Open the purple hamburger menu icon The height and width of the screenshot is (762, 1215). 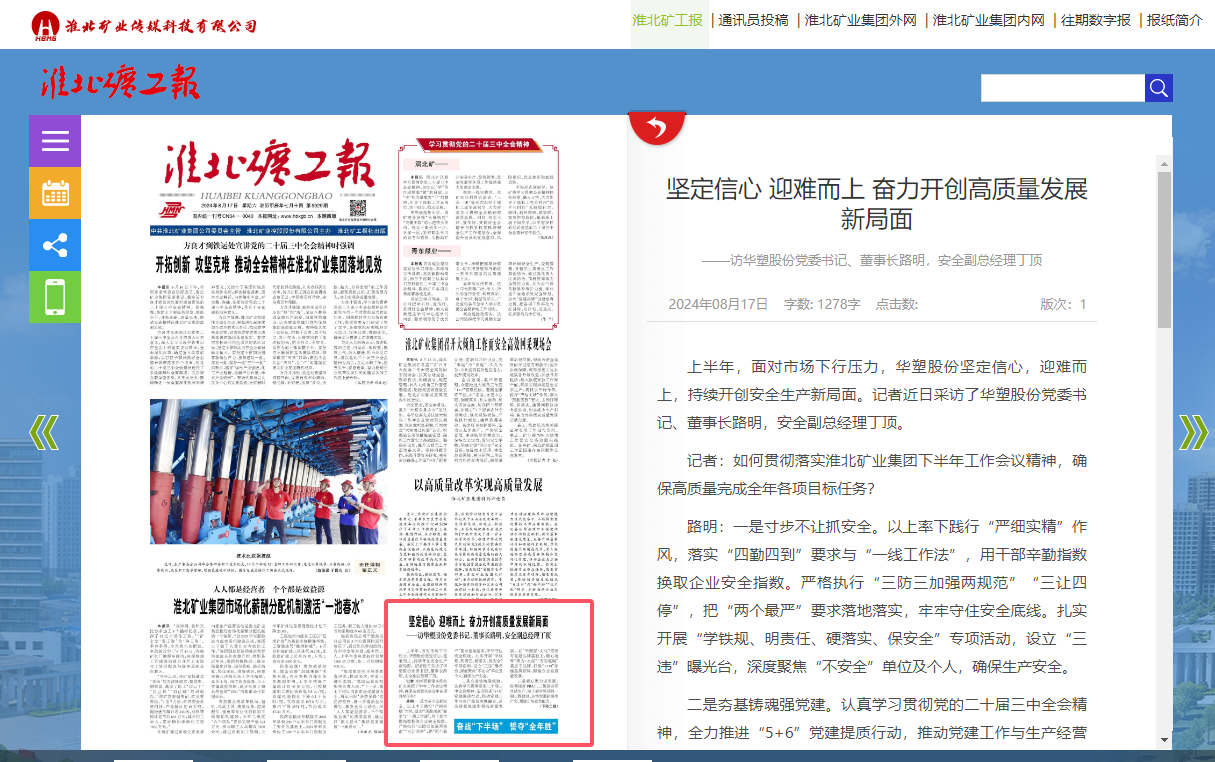pos(55,141)
